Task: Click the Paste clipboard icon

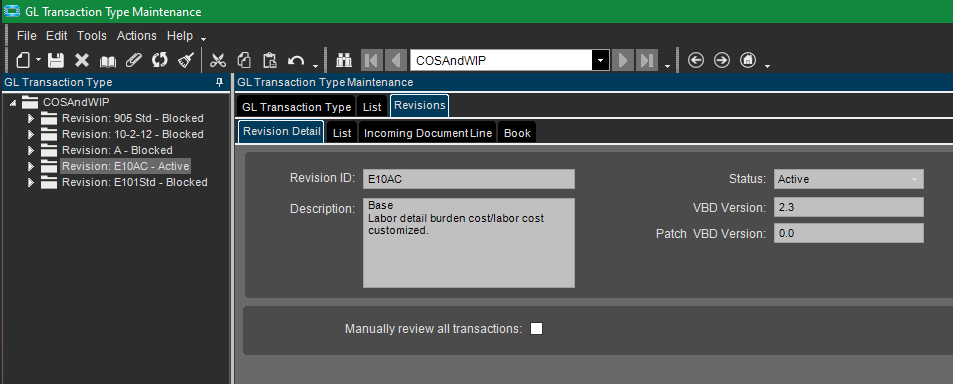Action: 270,60
